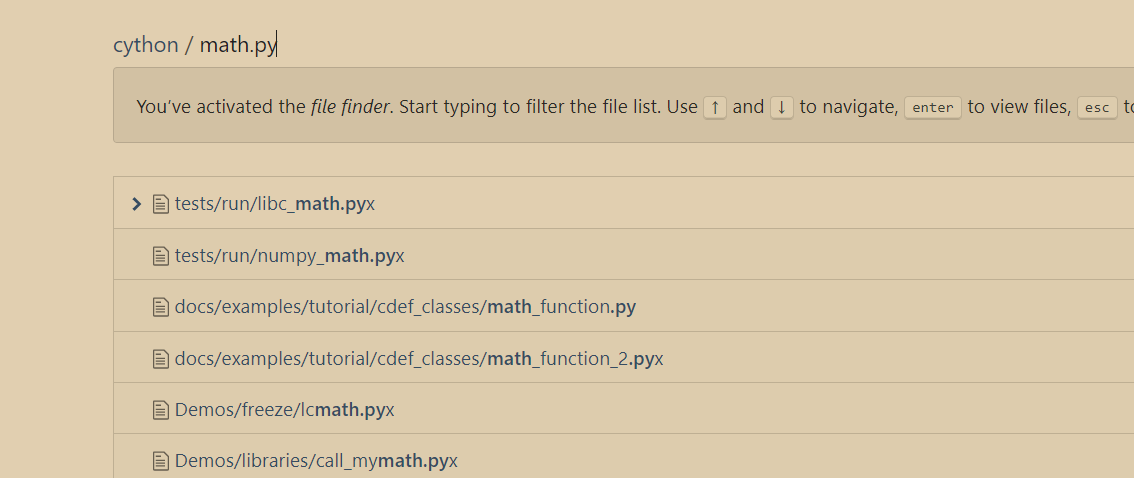
Task: Click file icon beside call_mymath.pyx
Action: [160, 461]
